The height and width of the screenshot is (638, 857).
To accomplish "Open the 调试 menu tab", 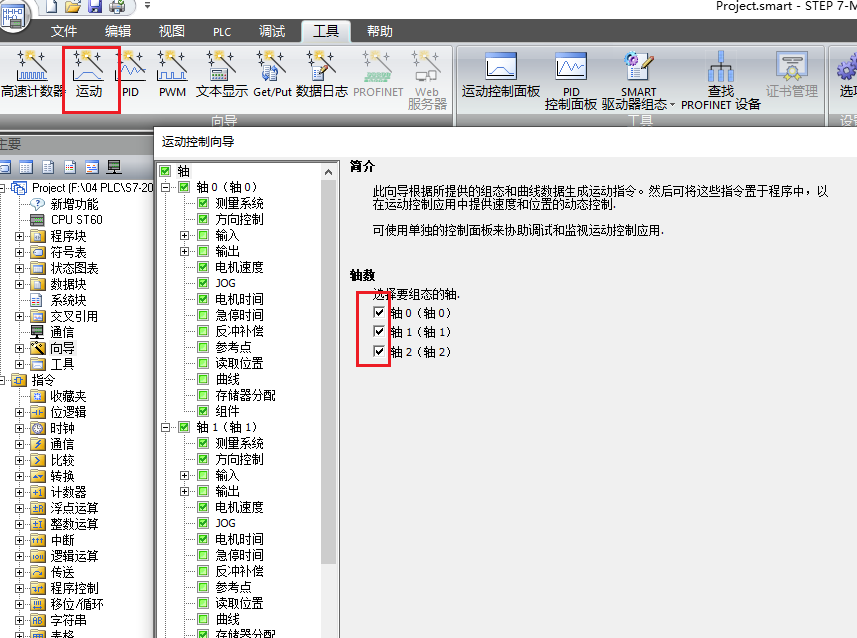I will point(272,31).
